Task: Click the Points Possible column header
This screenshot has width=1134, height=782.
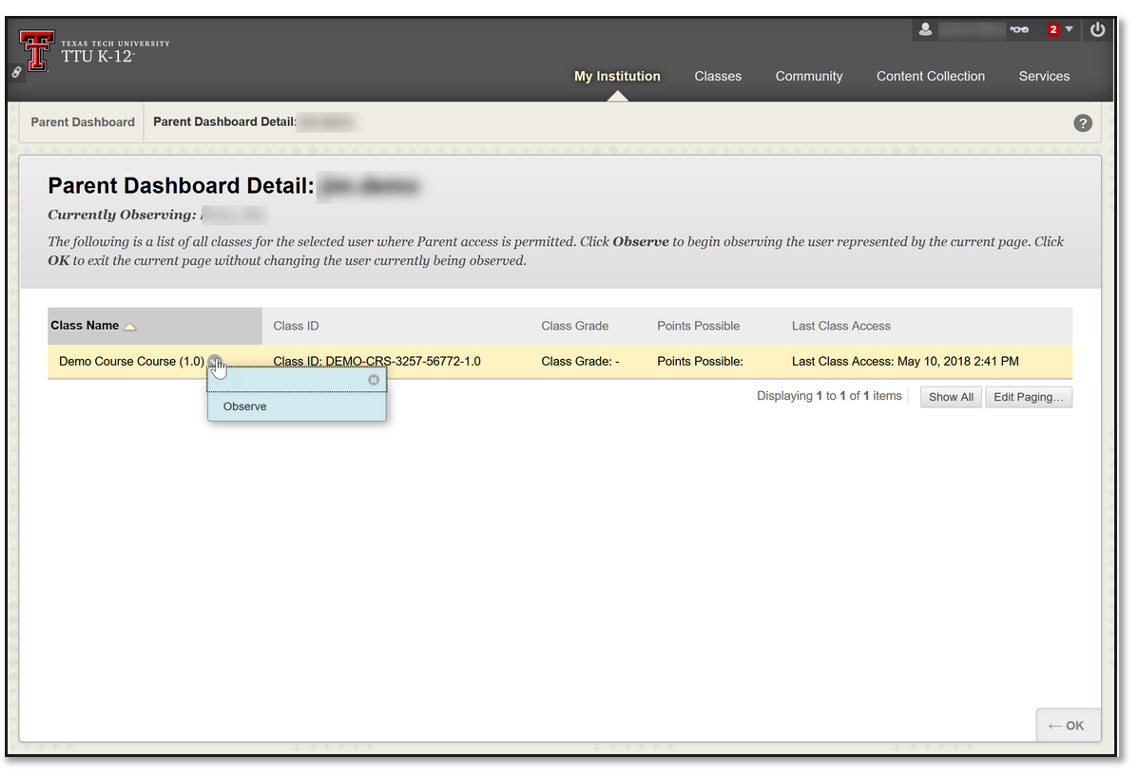Action: point(699,326)
